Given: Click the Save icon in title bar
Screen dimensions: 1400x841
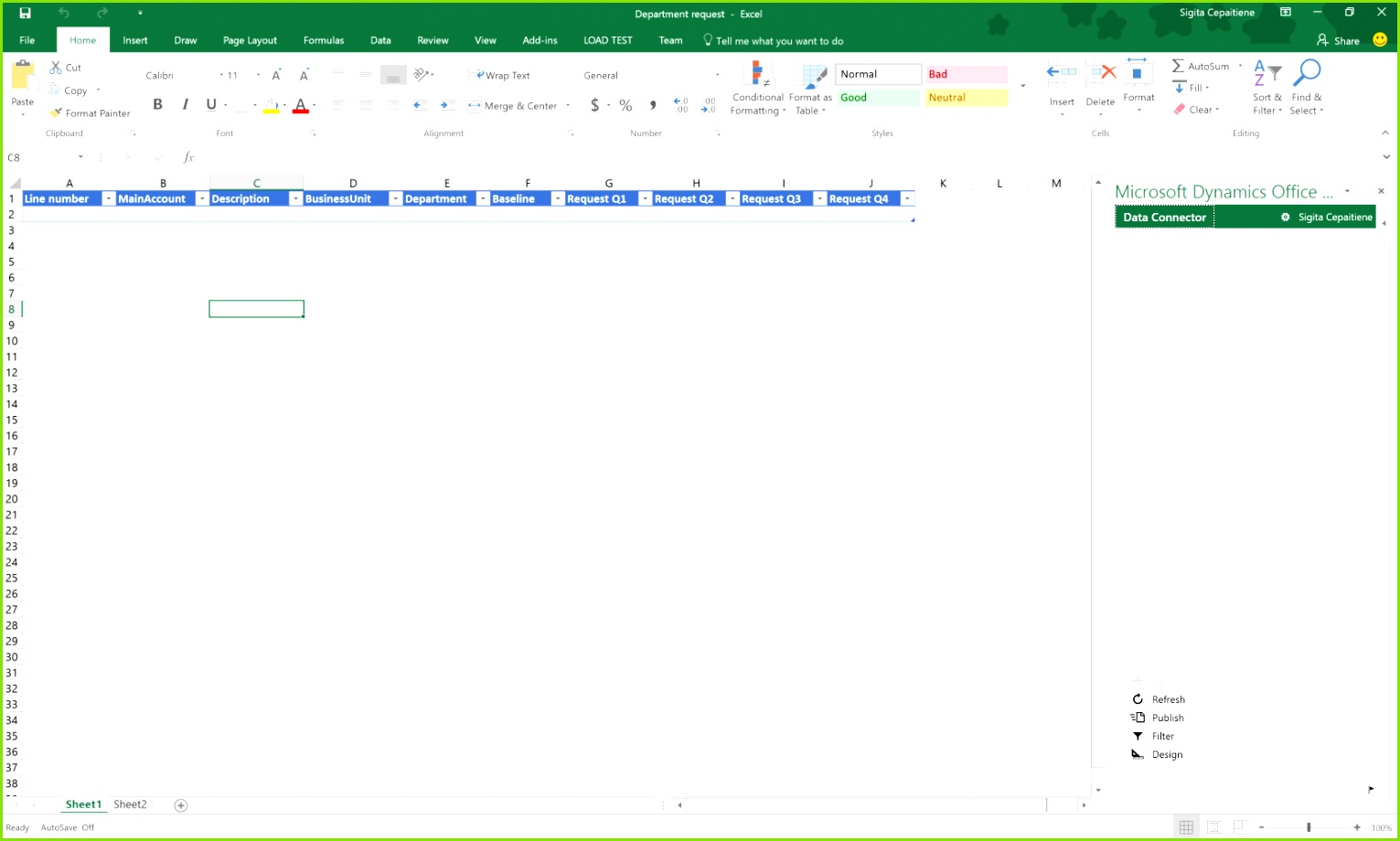Looking at the screenshot, I should tap(25, 13).
